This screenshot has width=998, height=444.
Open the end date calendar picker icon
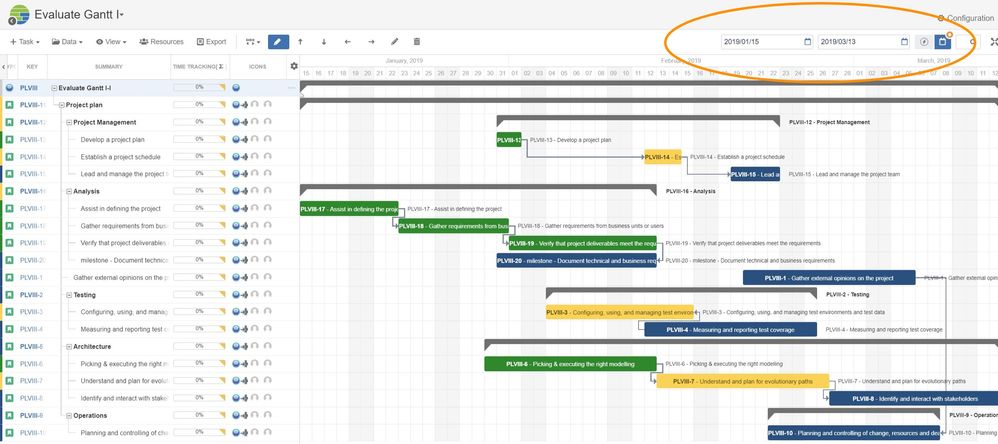coord(904,42)
